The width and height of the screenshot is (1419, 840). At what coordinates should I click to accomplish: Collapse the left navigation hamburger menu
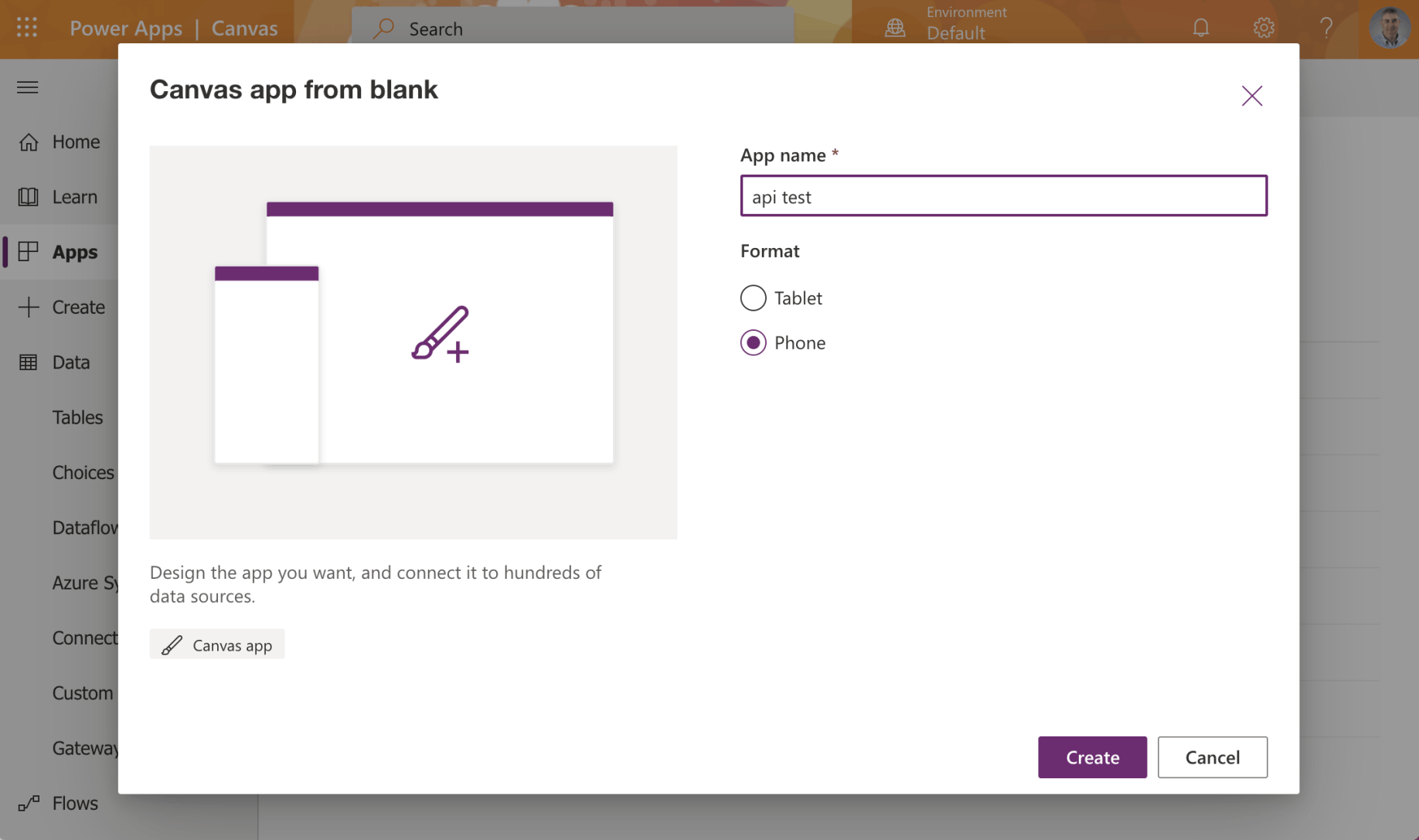coord(28,87)
